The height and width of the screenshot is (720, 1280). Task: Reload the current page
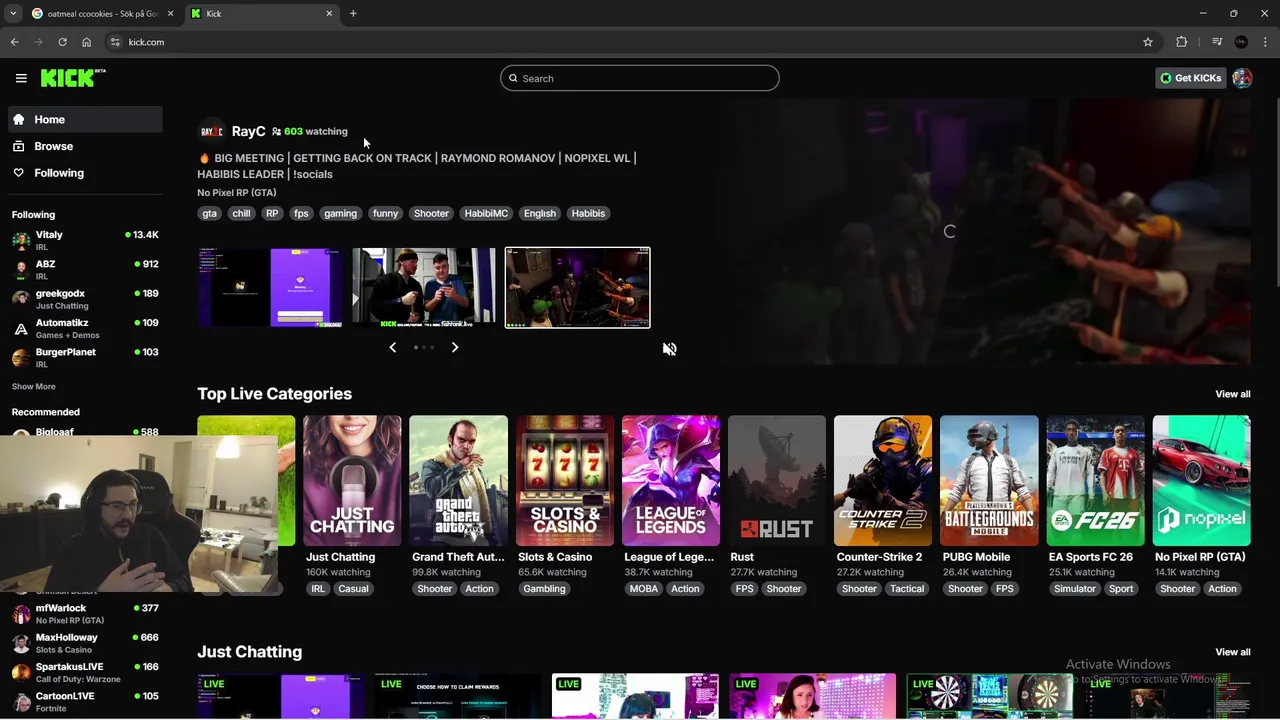[x=62, y=42]
